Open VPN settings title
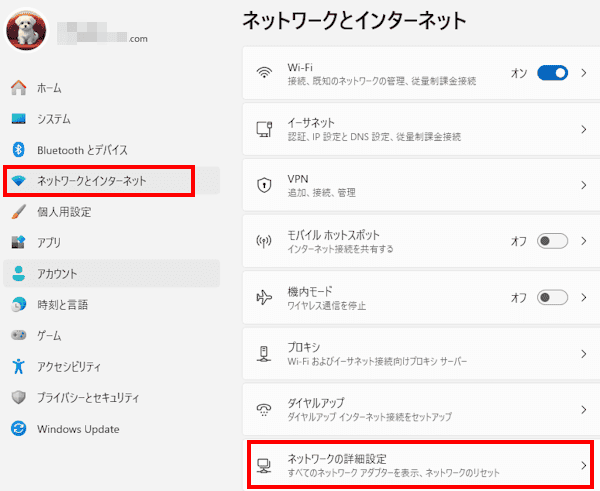600x491 pixels. 298,179
